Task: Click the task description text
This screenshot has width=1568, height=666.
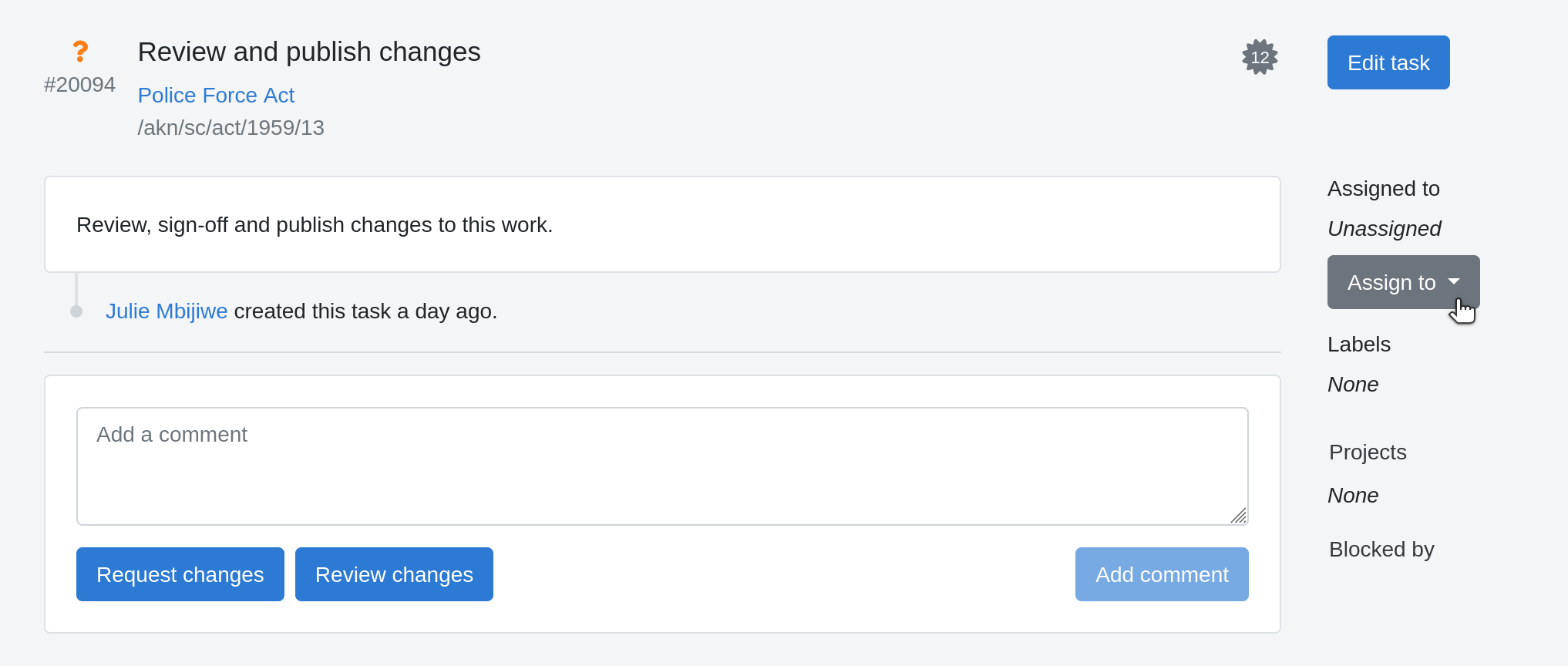Action: [315, 224]
